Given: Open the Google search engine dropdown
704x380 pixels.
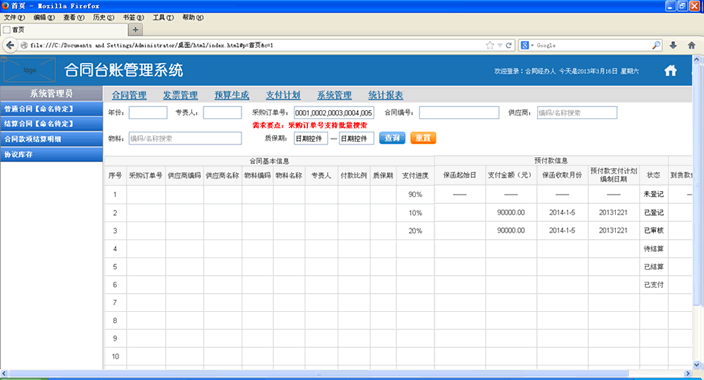Looking at the screenshot, I should click(527, 45).
